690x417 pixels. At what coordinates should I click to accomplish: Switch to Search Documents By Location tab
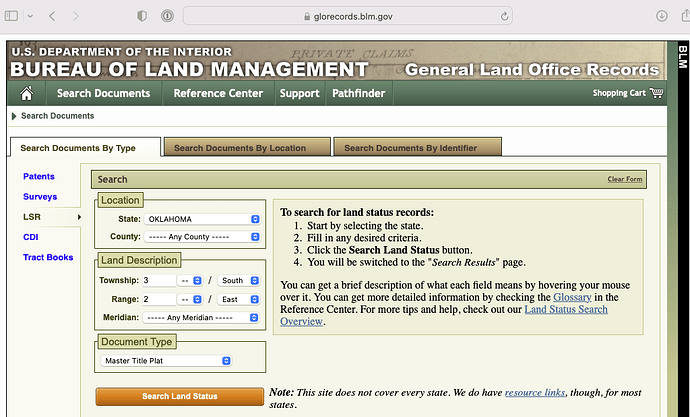[x=247, y=147]
